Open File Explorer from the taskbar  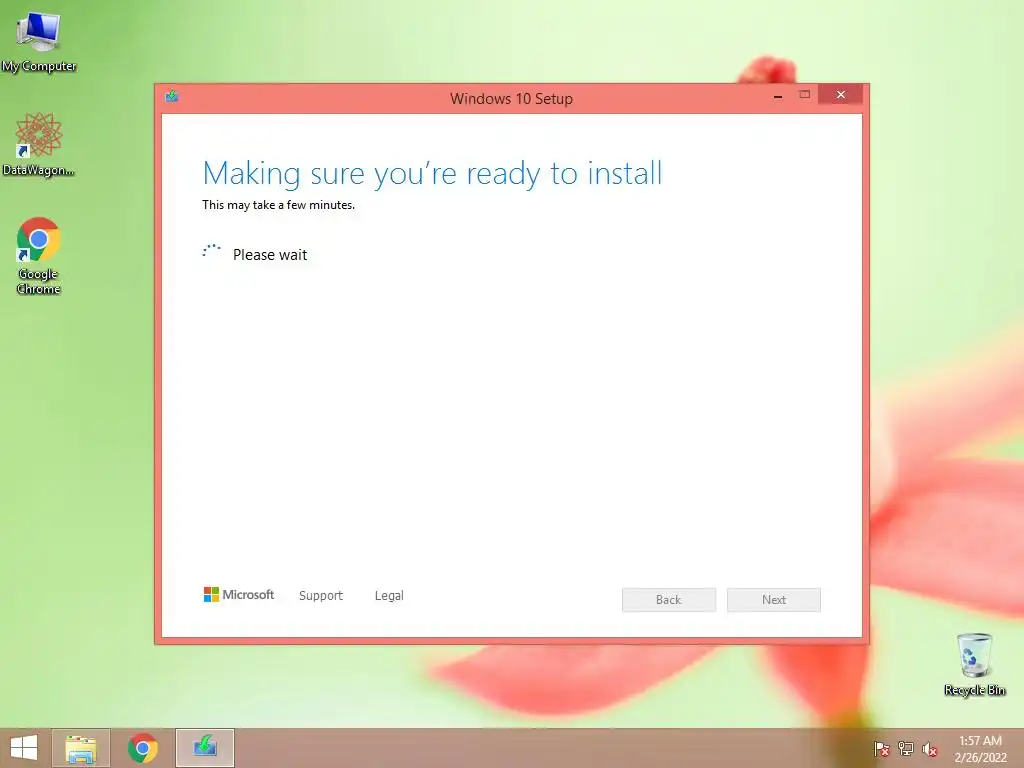coord(81,748)
